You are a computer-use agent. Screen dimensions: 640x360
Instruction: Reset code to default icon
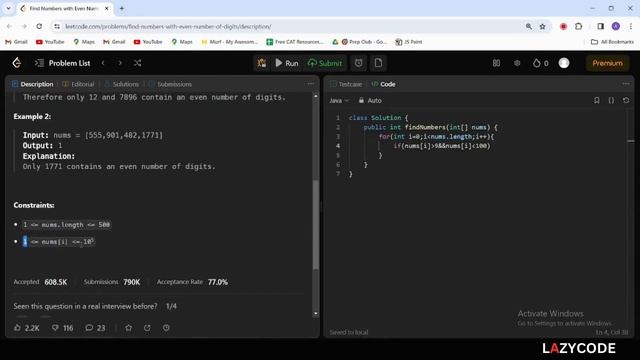(626, 100)
